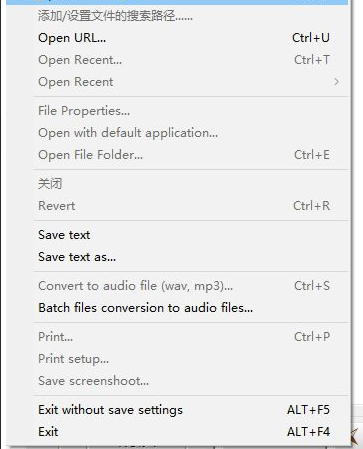Choose Convert to audio file (wav, mp3)...

(177, 286)
